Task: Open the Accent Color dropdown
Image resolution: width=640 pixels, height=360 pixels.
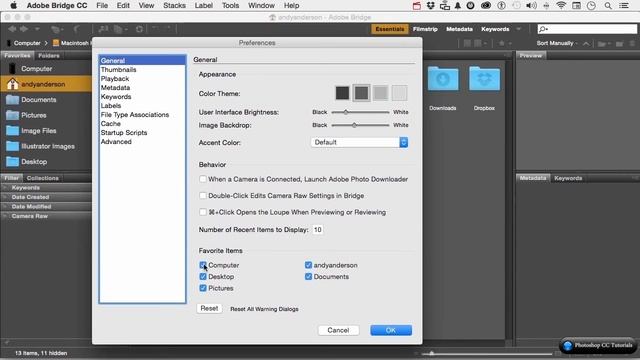Action: [x=359, y=142]
